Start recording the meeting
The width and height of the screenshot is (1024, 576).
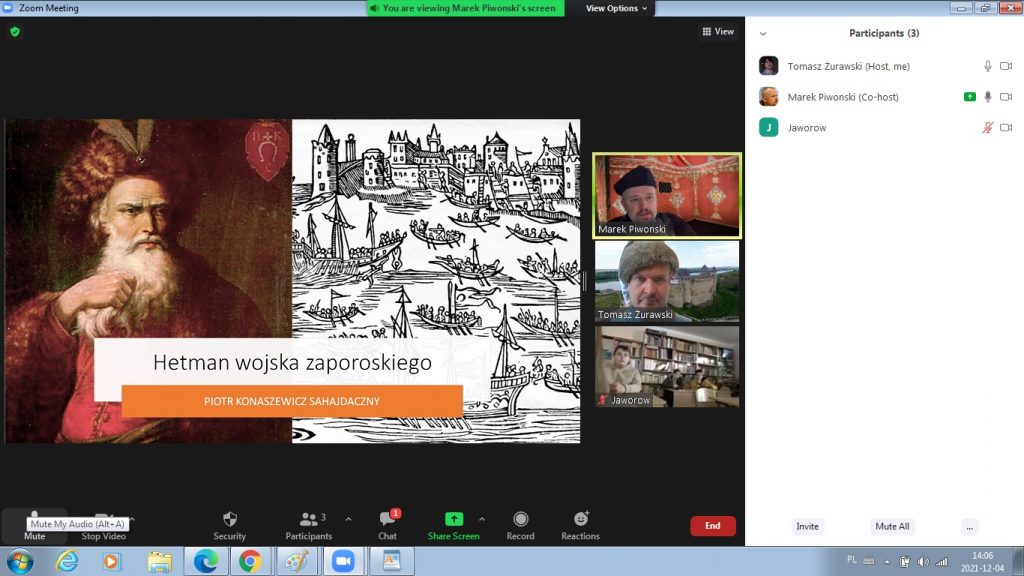pos(520,525)
